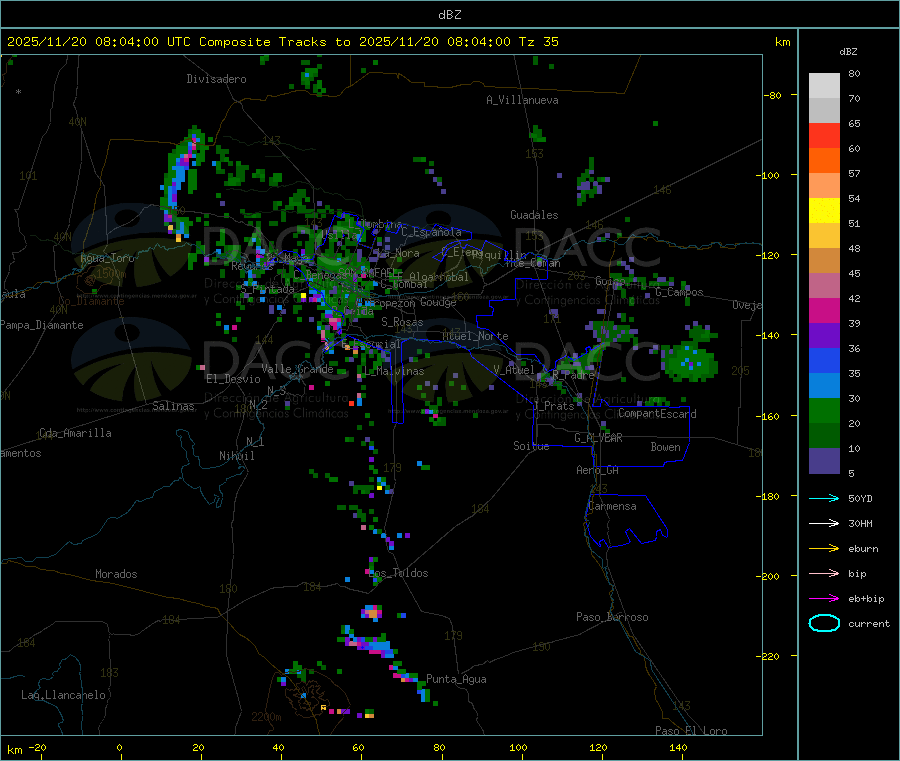Pick the slate 5–10 dBZ swatch
This screenshot has height=761, width=900.
824,461
